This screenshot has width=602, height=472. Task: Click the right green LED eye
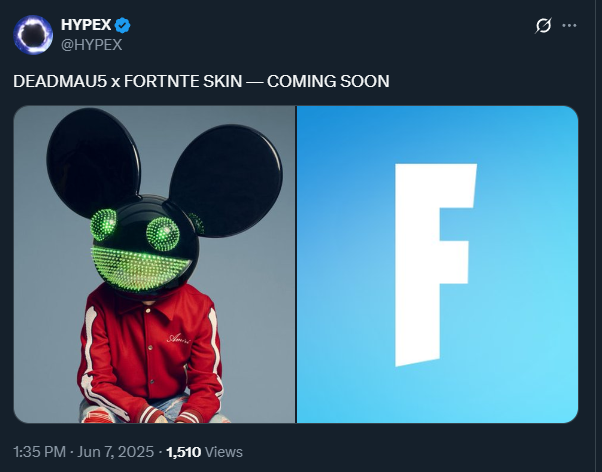pyautogui.click(x=163, y=234)
